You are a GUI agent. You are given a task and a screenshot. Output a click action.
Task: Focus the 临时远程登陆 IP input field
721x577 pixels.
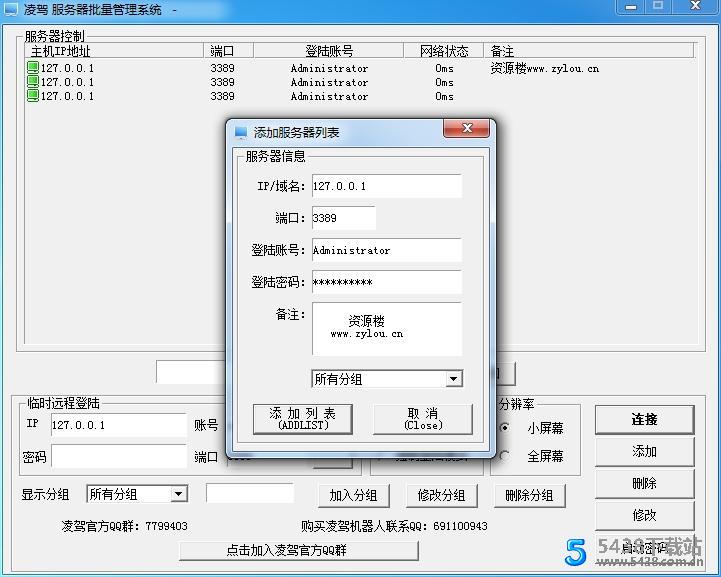(x=119, y=425)
